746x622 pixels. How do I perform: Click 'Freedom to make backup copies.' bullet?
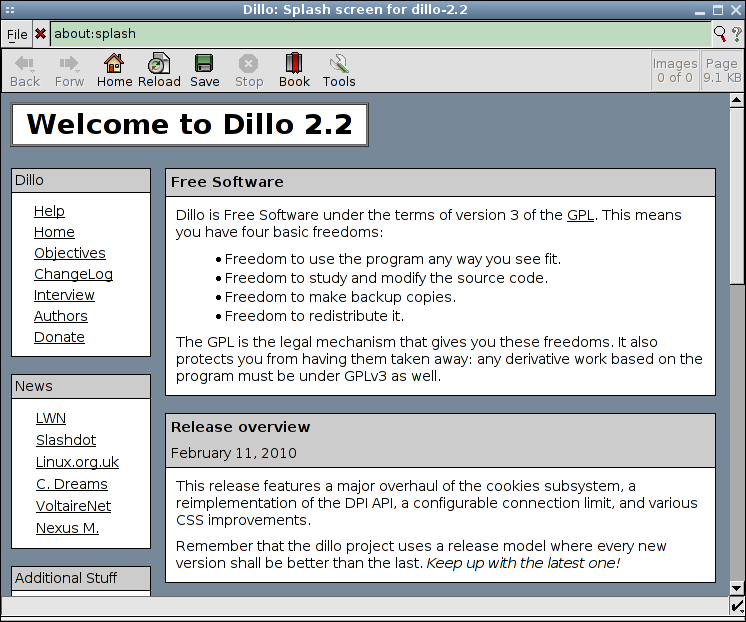[340, 297]
